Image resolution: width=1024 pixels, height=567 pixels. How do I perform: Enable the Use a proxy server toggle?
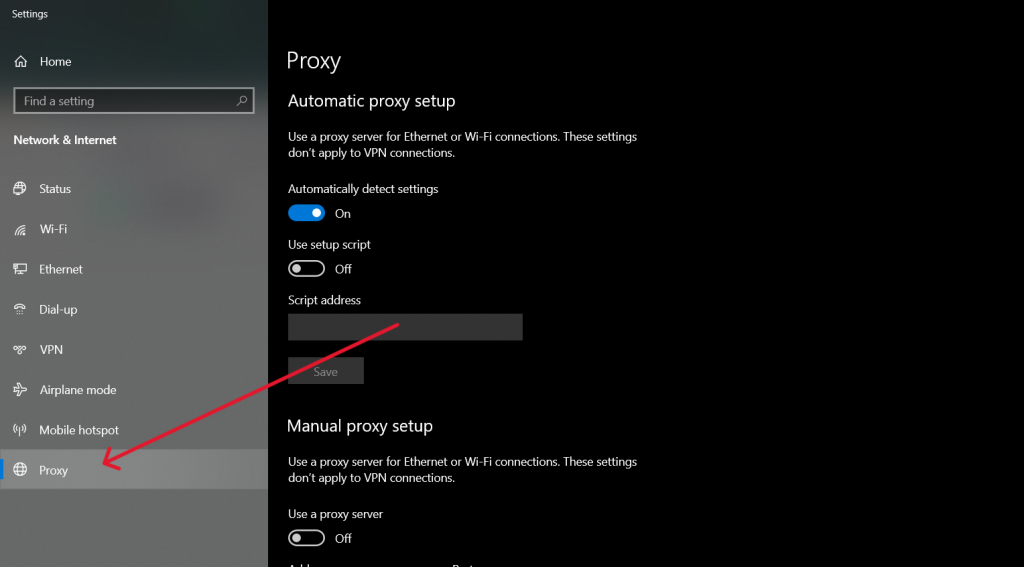point(306,538)
